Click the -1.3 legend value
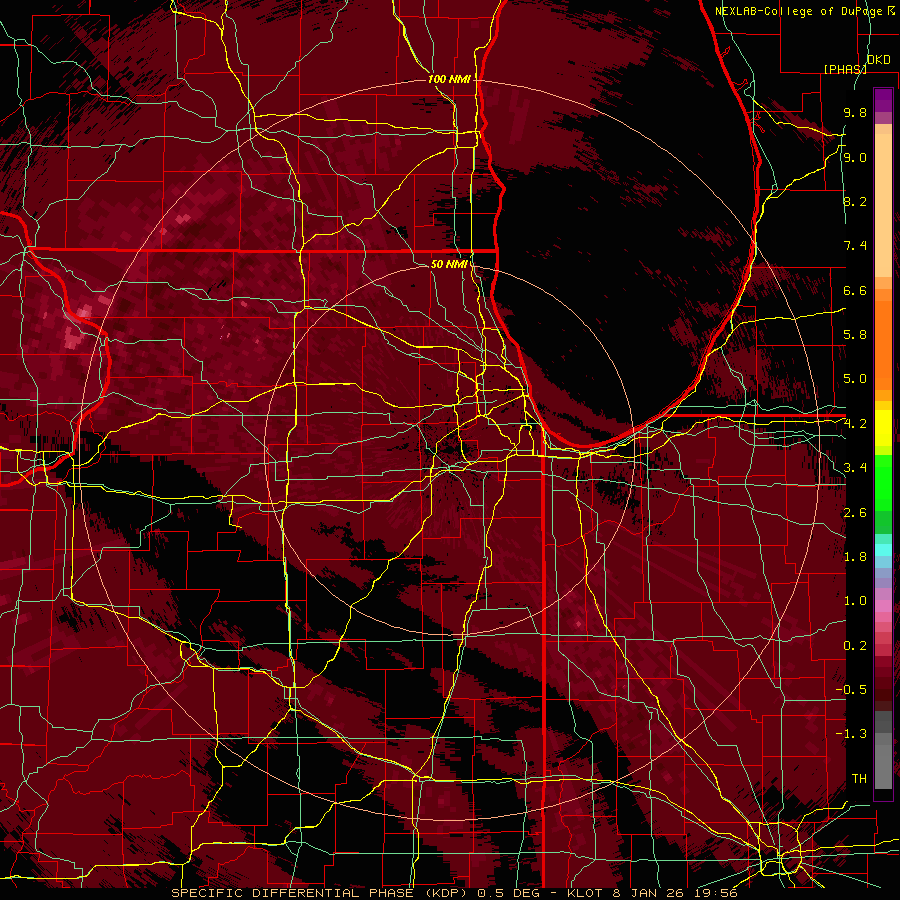 pyautogui.click(x=851, y=734)
